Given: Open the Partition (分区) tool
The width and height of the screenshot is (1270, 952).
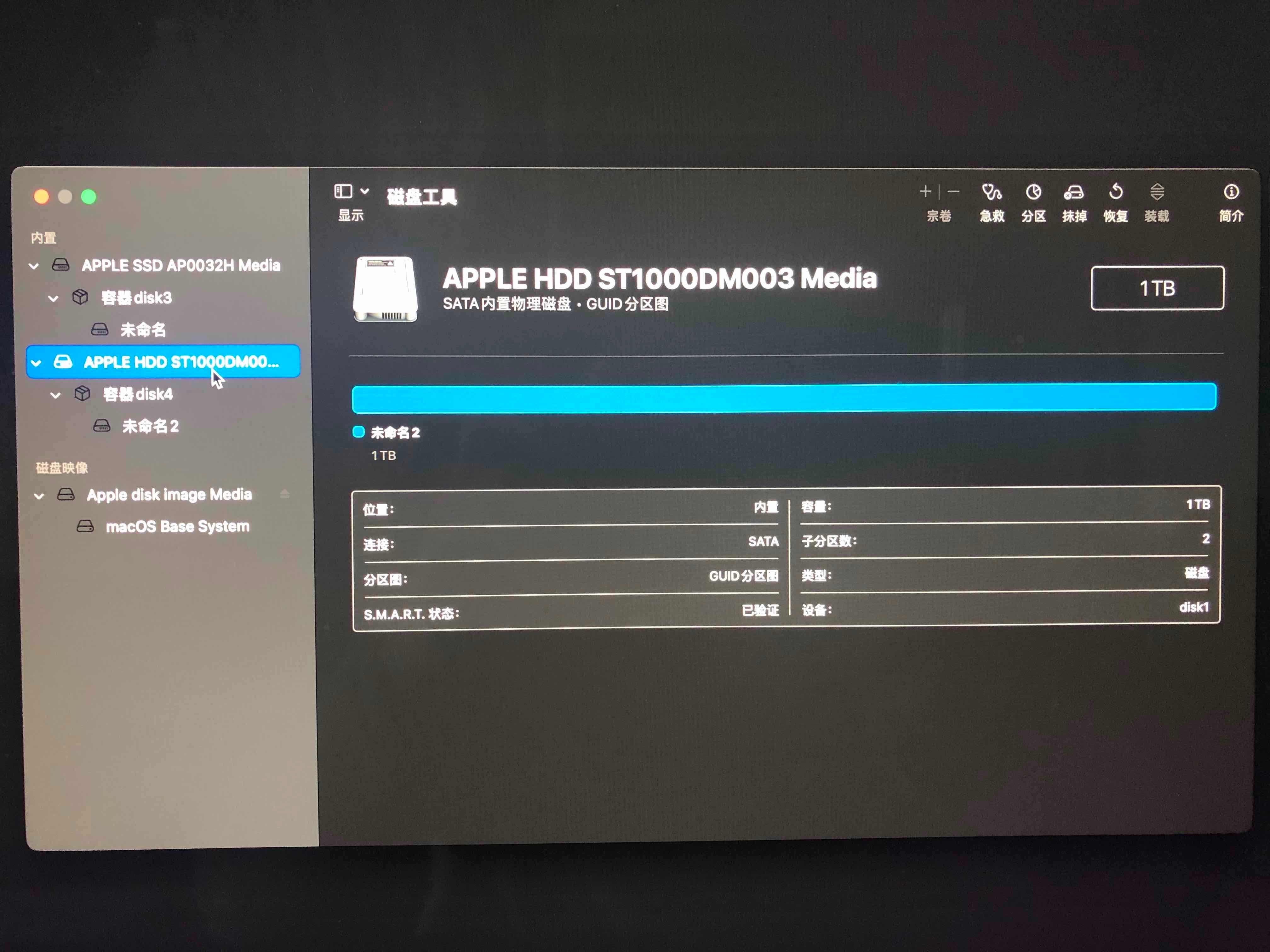Looking at the screenshot, I should (x=1033, y=193).
